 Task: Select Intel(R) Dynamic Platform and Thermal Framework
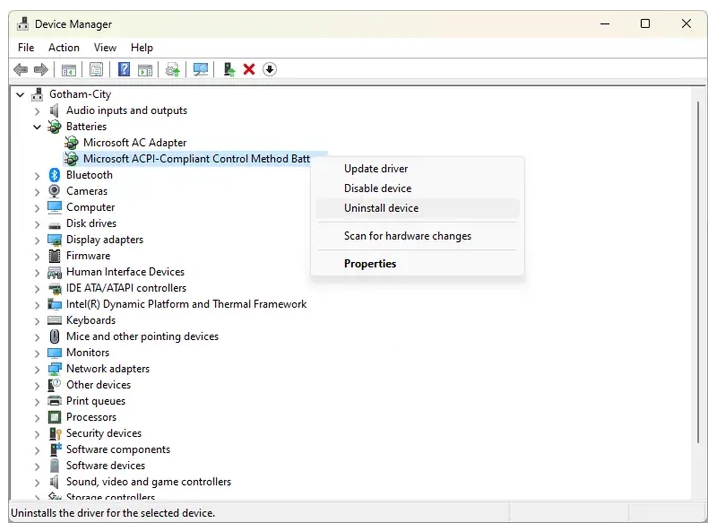pos(186,304)
